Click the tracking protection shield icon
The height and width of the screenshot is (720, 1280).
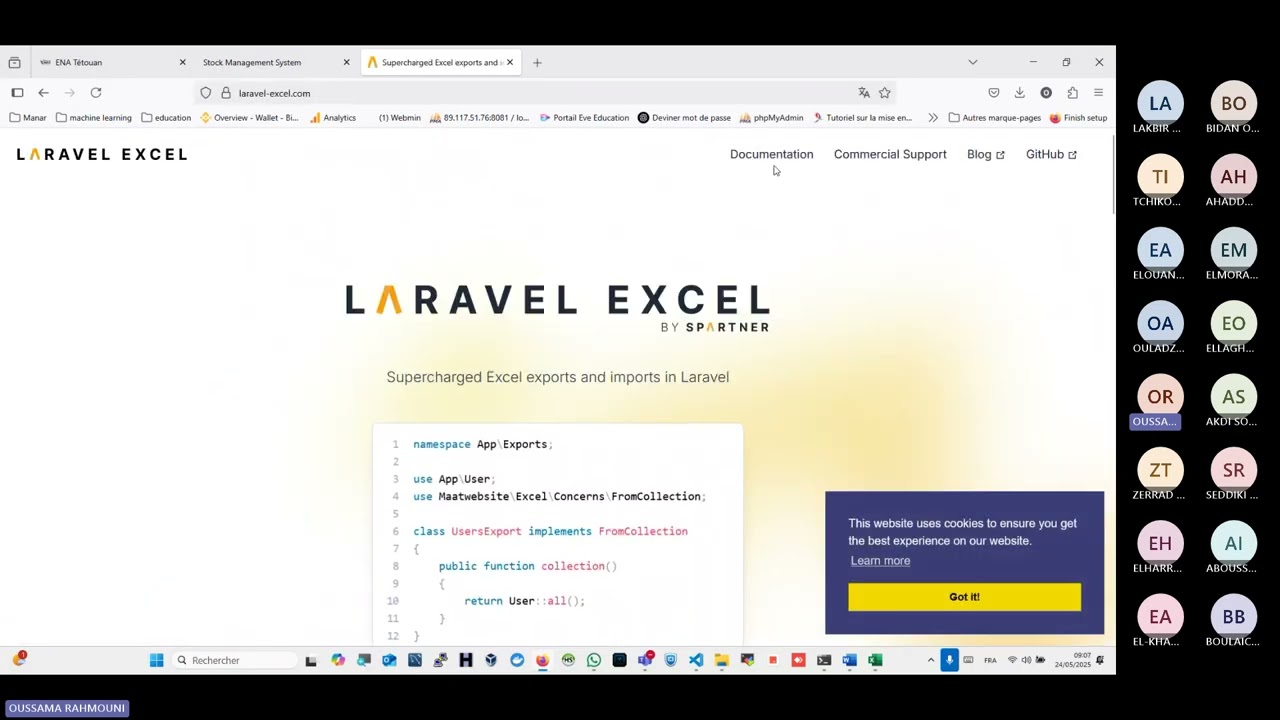click(x=206, y=93)
